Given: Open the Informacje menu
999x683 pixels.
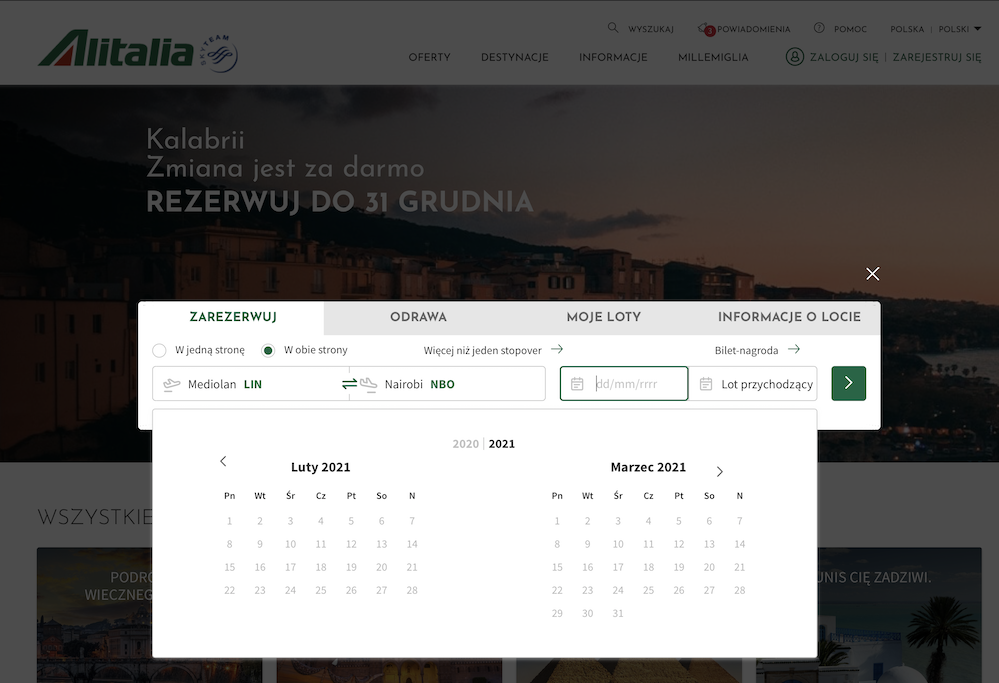Looking at the screenshot, I should [613, 57].
